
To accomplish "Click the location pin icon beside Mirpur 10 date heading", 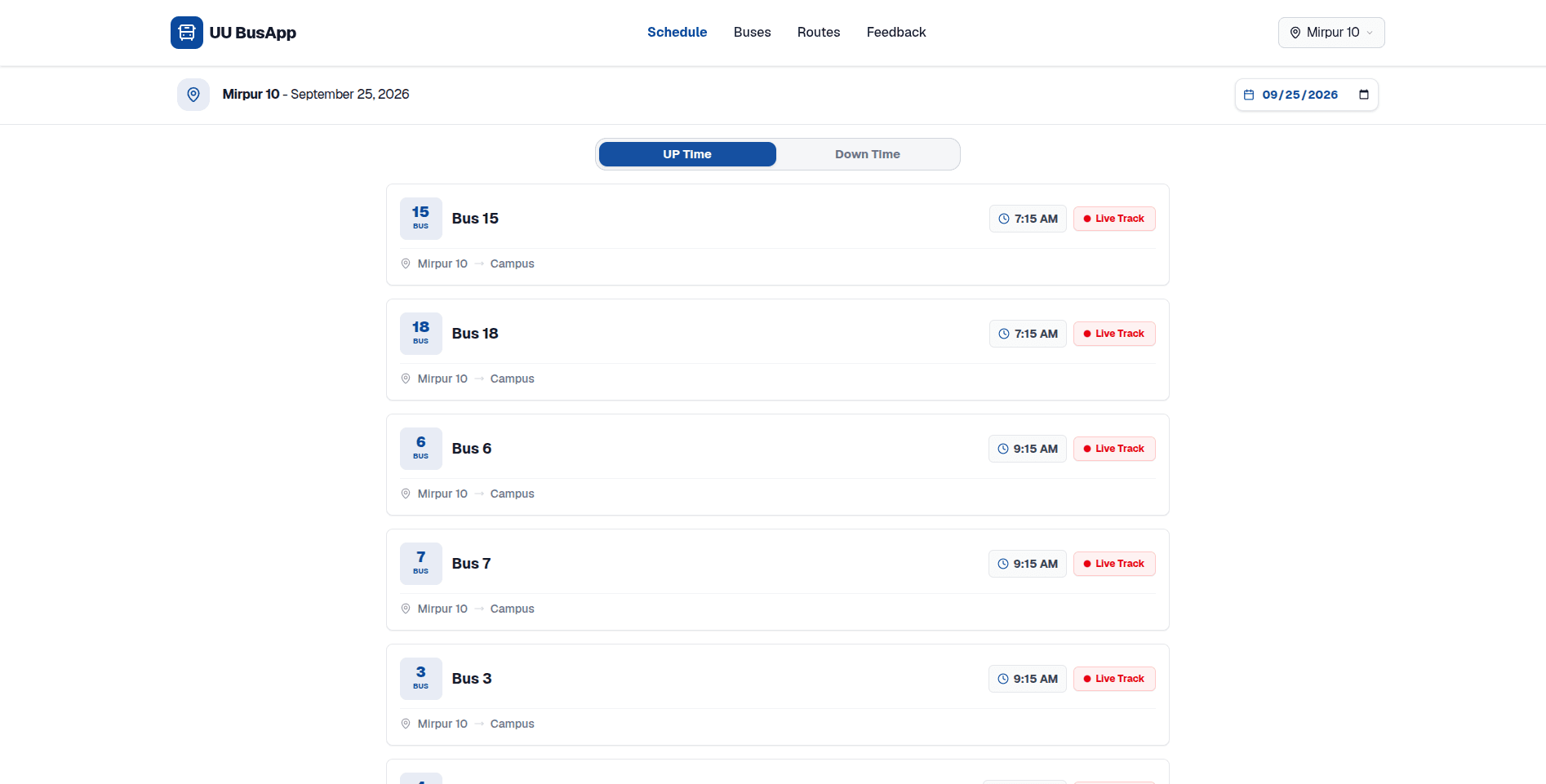I will click(x=193, y=95).
